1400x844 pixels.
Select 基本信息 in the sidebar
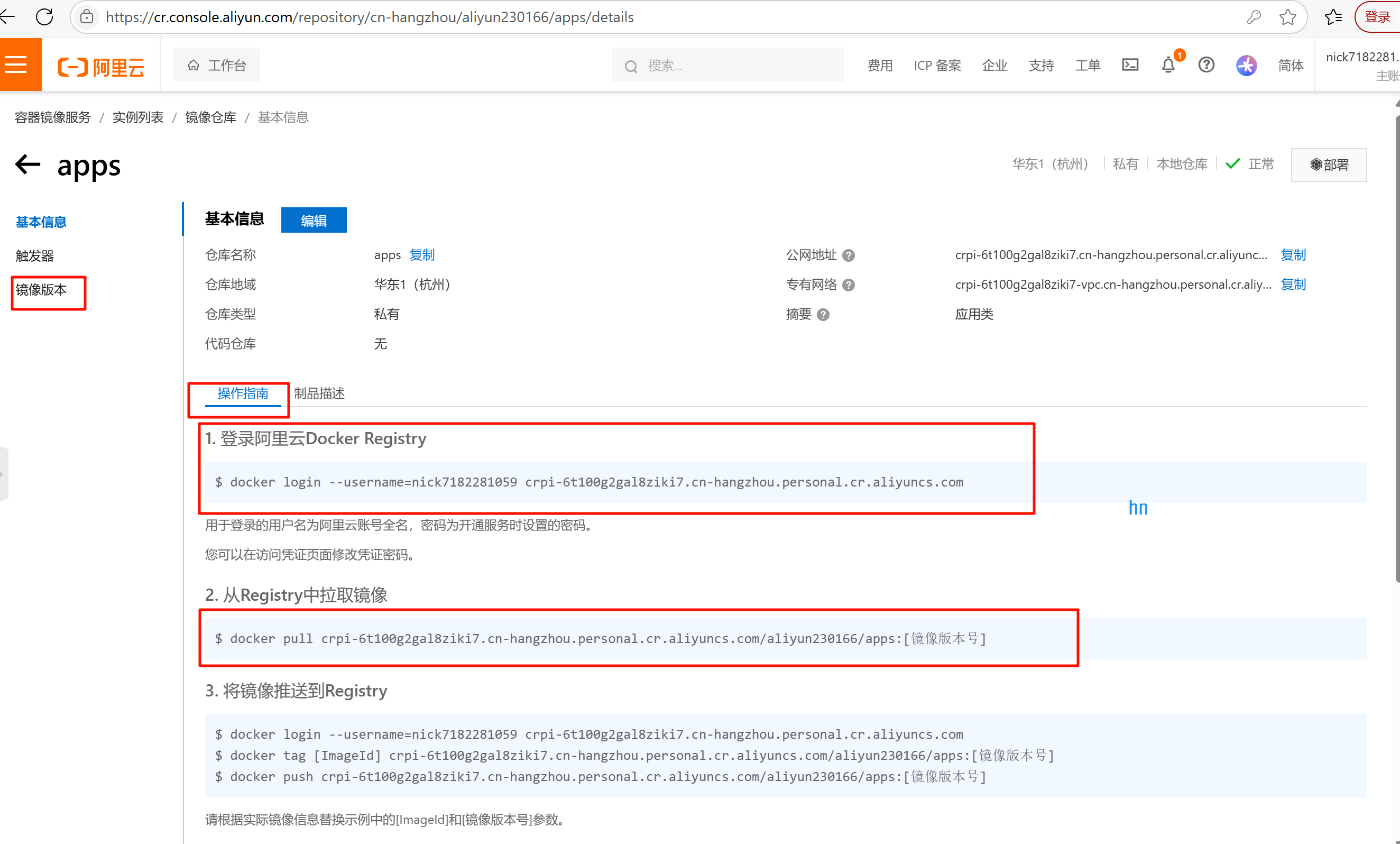(41, 222)
